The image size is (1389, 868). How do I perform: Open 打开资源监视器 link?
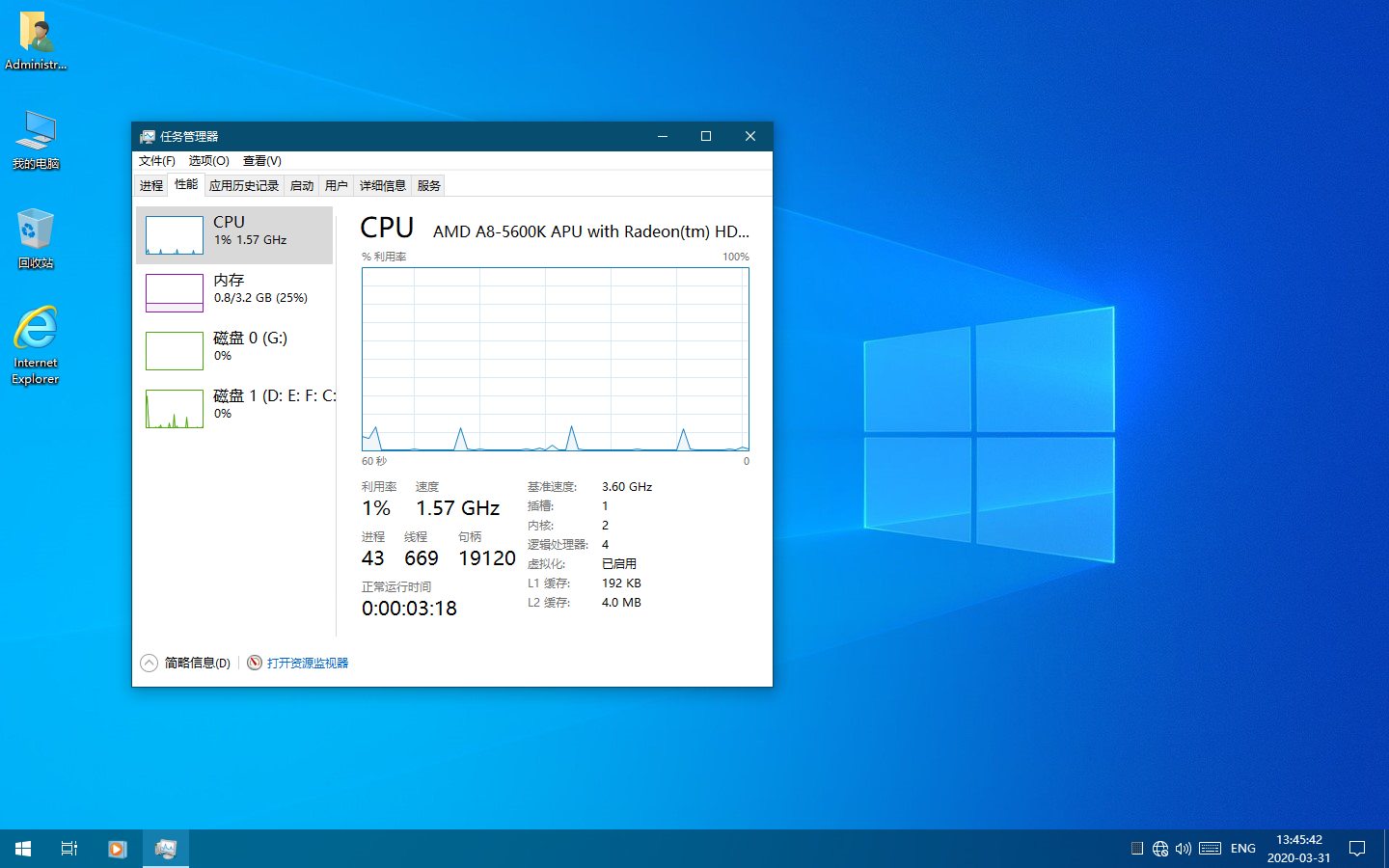308,663
